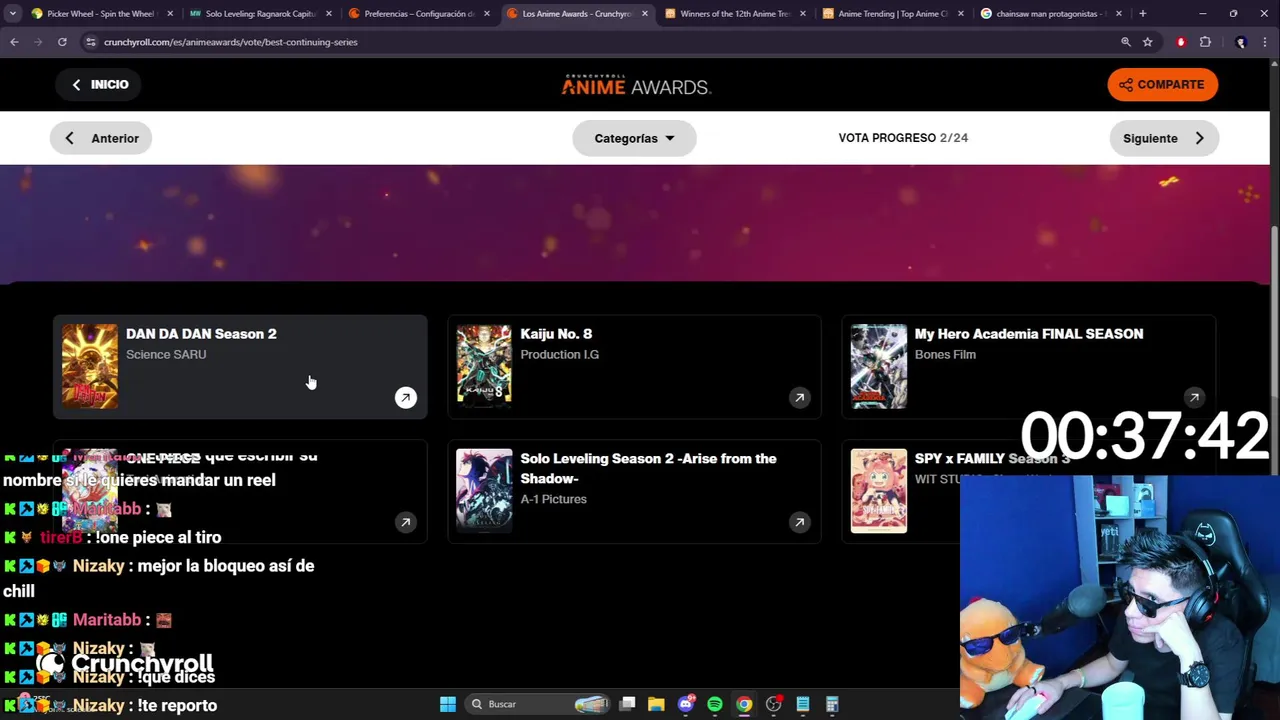Open Discord from the taskbar
The image size is (1280, 720).
(686, 704)
